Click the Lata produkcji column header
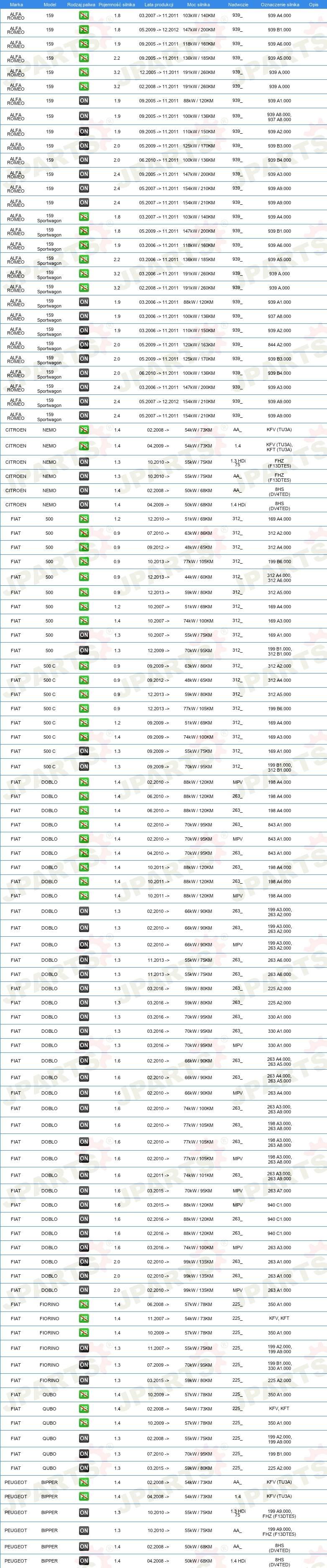 pyautogui.click(x=159, y=4)
